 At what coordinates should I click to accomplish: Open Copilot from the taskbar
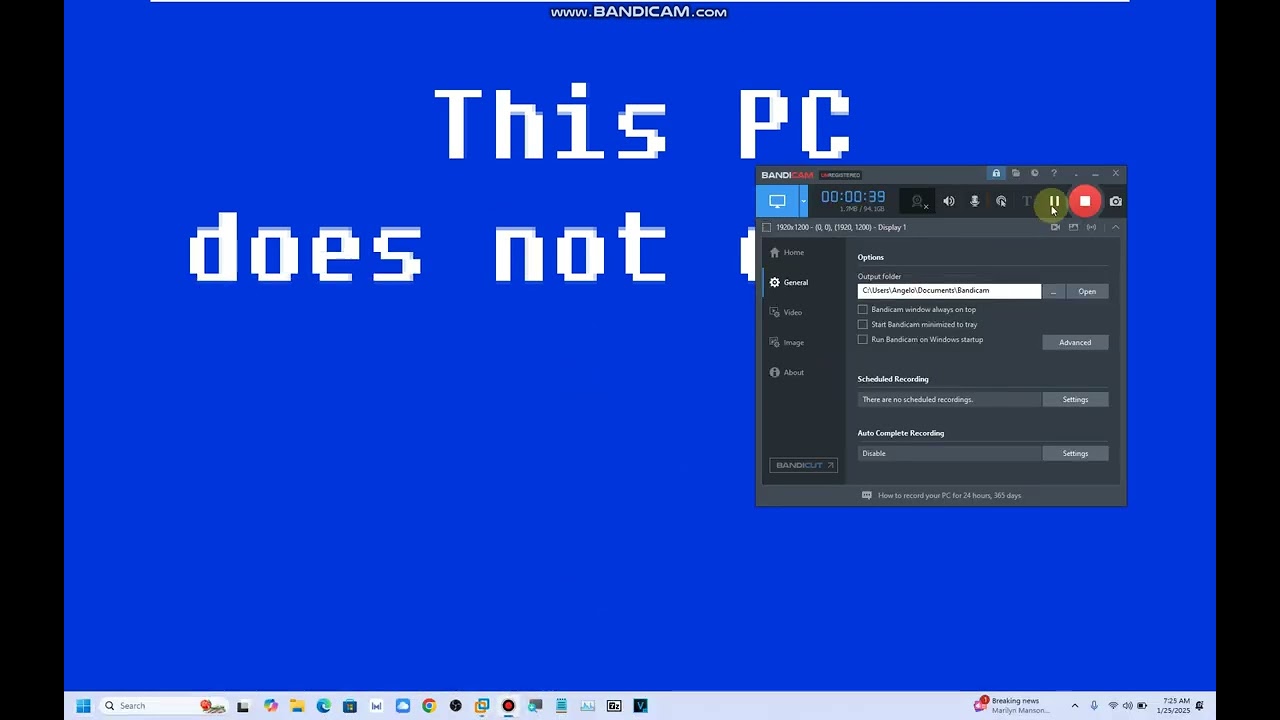tap(271, 706)
